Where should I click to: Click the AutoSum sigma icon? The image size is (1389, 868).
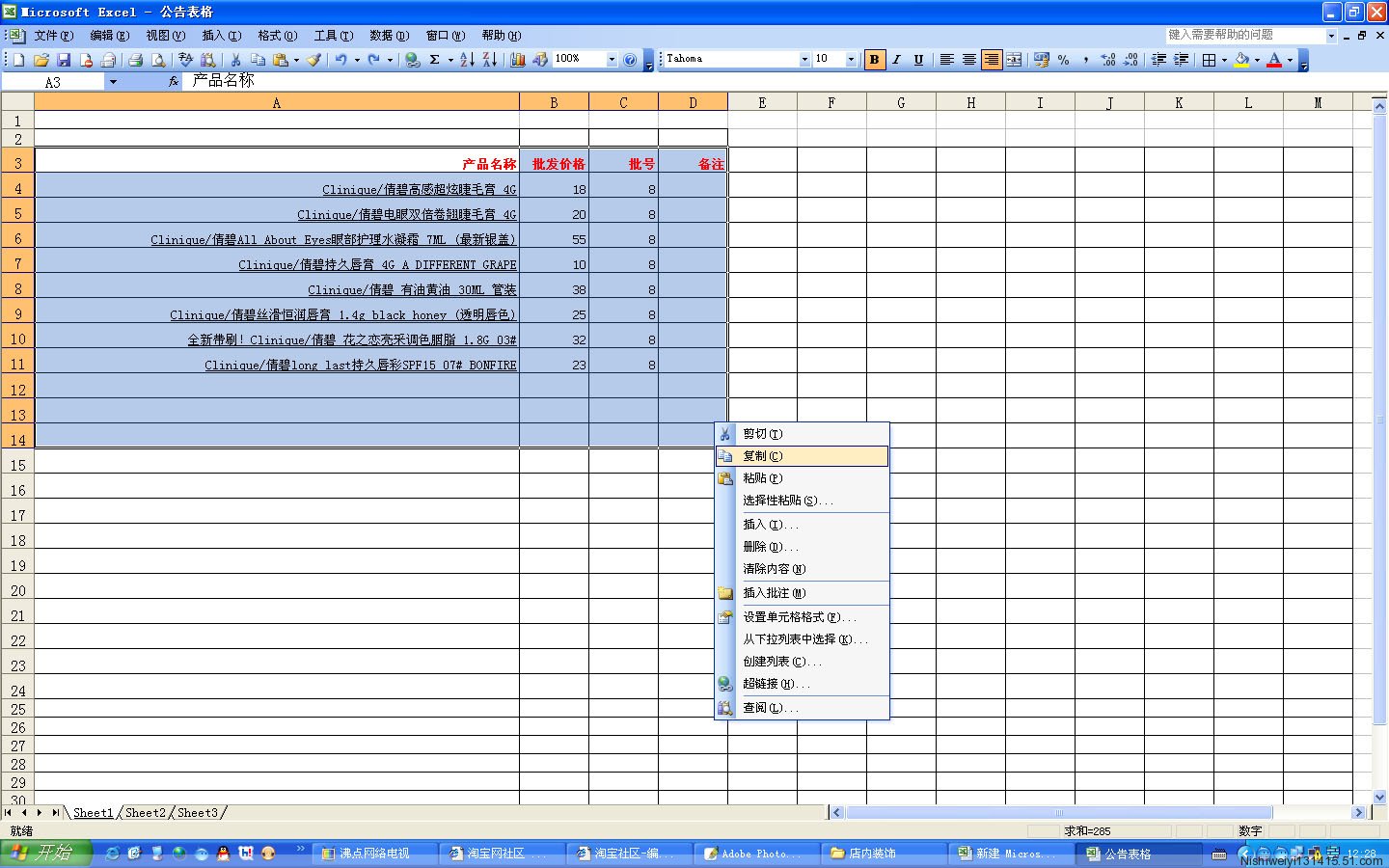click(435, 60)
